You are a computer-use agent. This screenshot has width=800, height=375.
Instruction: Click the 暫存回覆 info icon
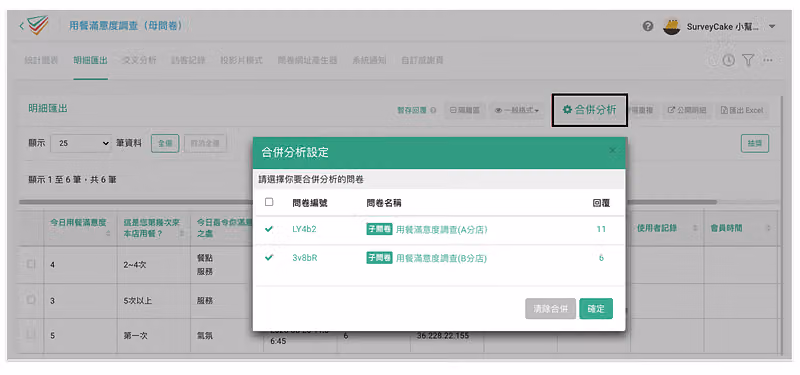[x=433, y=110]
